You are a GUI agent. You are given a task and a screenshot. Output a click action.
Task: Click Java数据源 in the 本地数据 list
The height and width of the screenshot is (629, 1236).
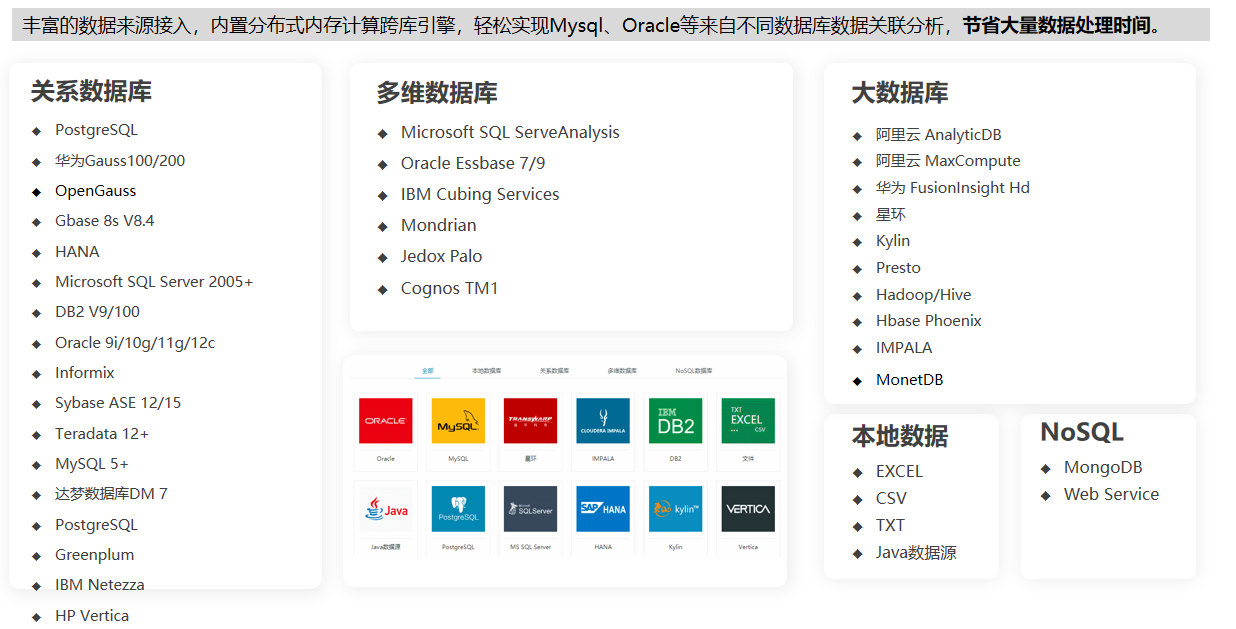tap(916, 553)
